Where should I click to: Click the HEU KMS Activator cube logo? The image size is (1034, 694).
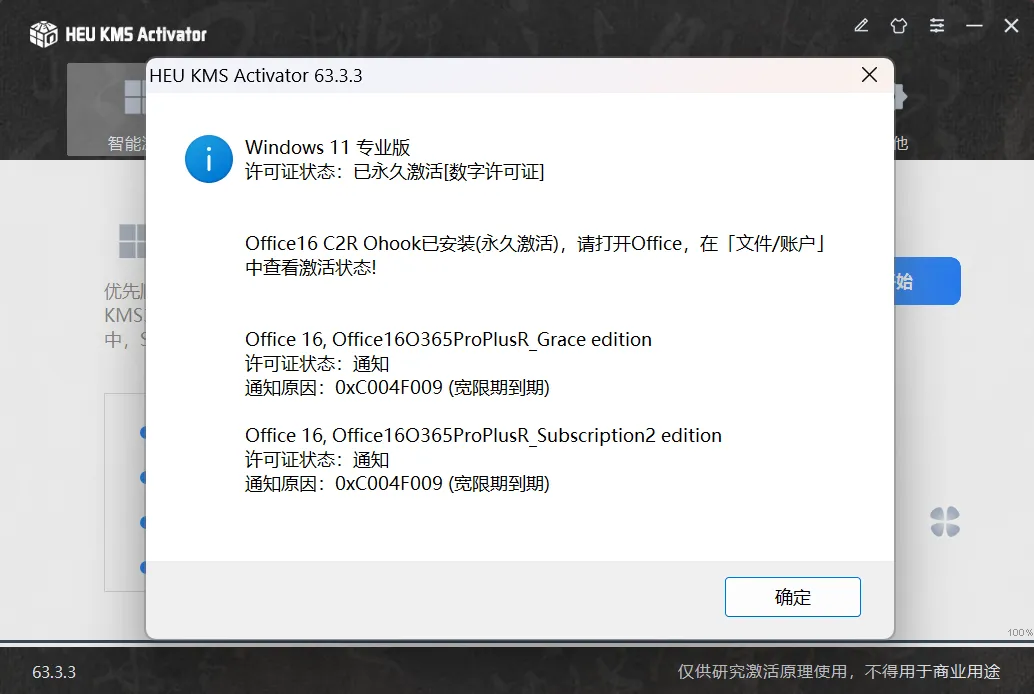[x=44, y=34]
